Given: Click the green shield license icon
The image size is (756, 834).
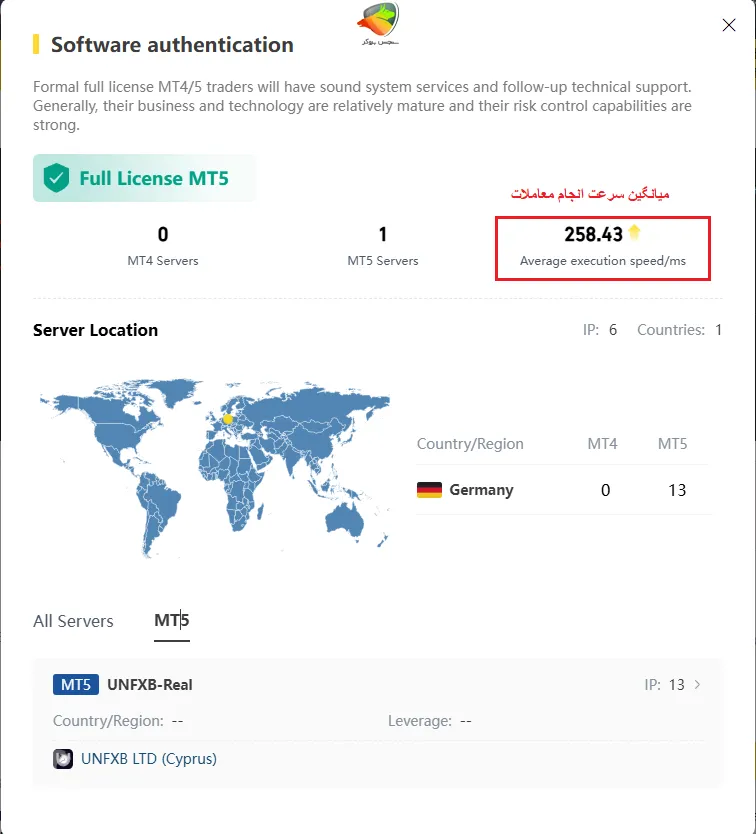Looking at the screenshot, I should (x=56, y=178).
